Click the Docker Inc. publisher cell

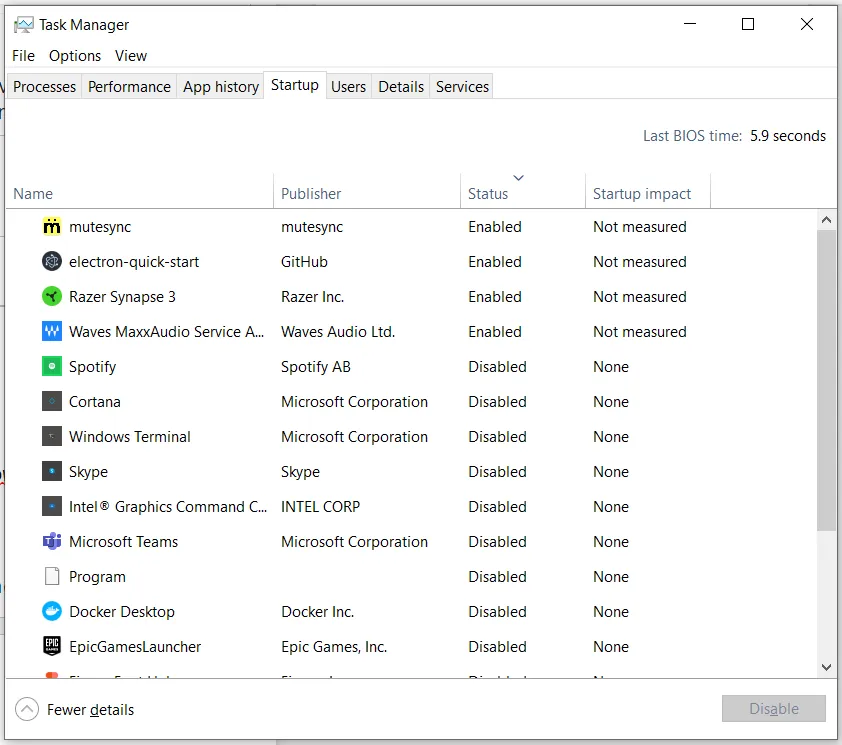click(x=317, y=611)
